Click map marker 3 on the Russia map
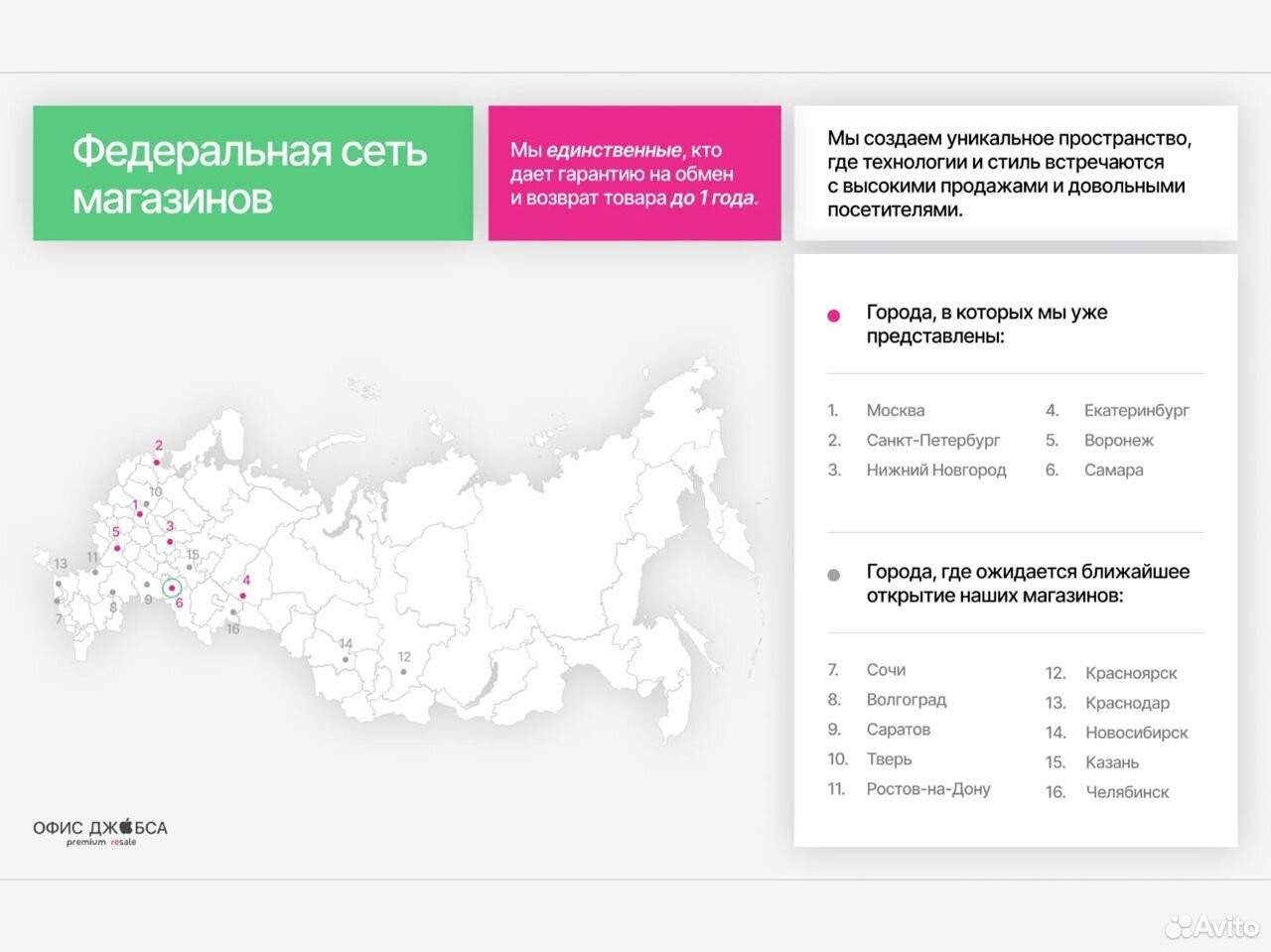 pos(170,542)
